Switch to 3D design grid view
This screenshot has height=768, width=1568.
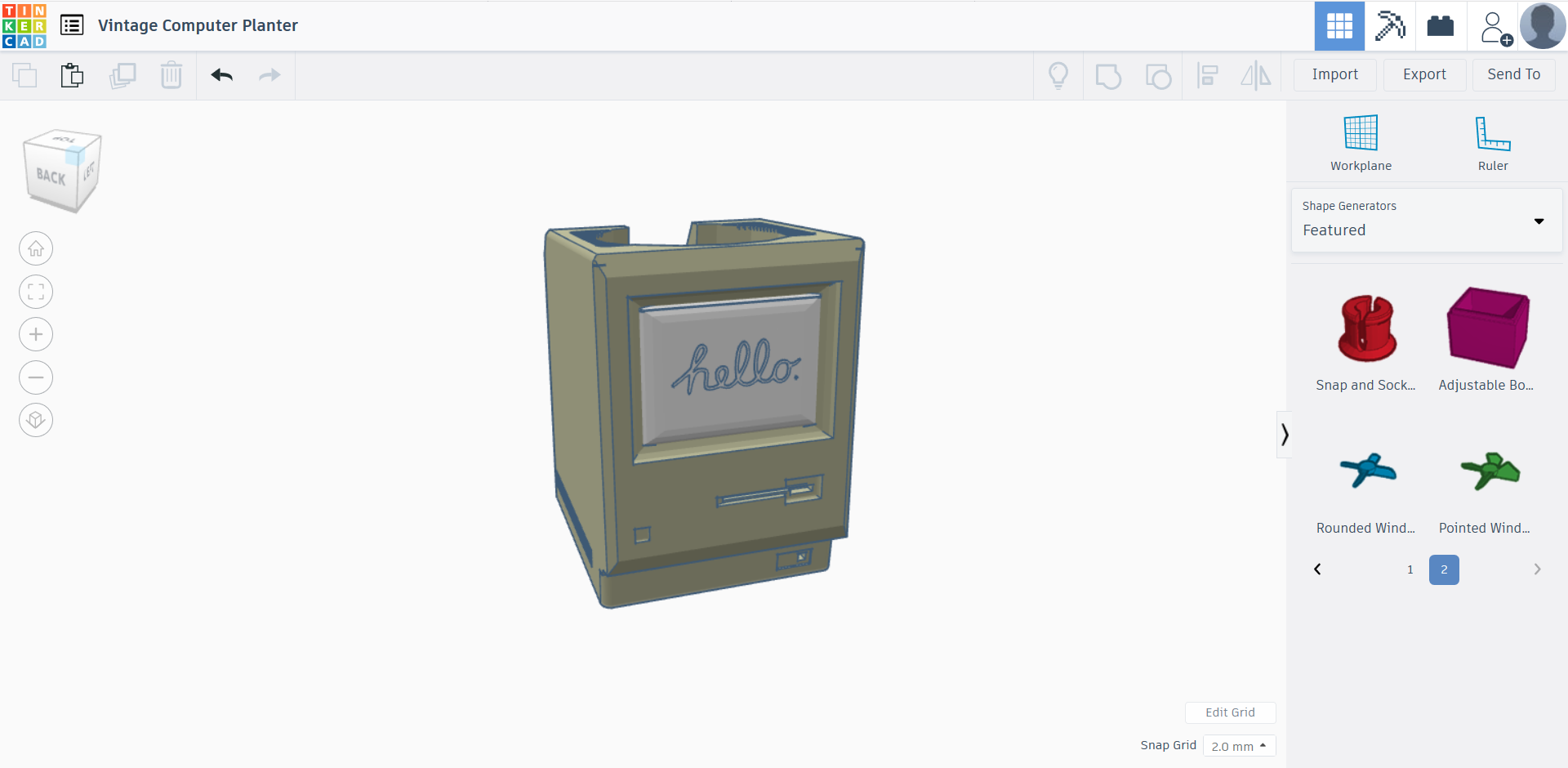pos(1339,26)
